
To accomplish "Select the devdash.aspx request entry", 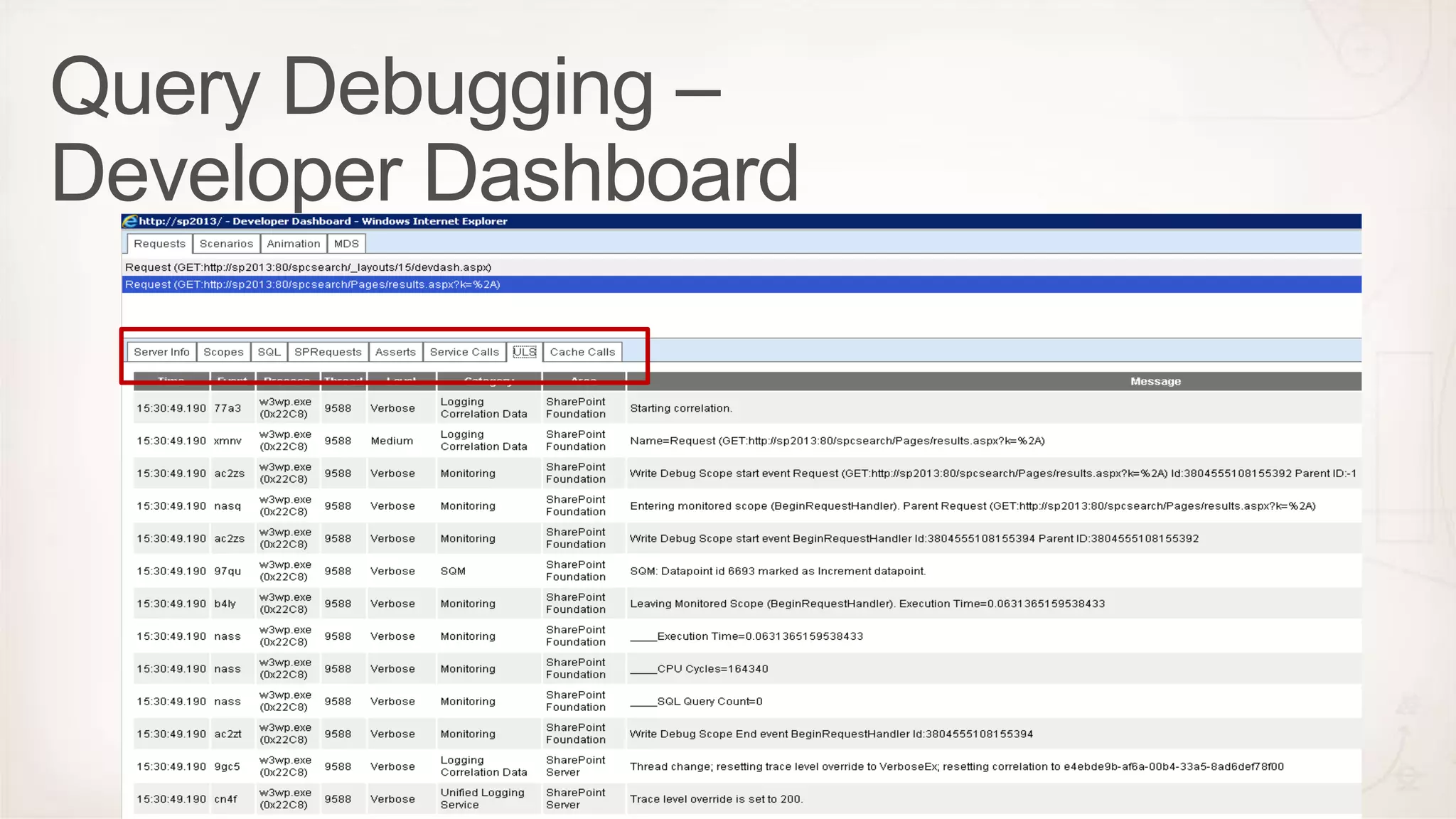I will tap(308, 267).
